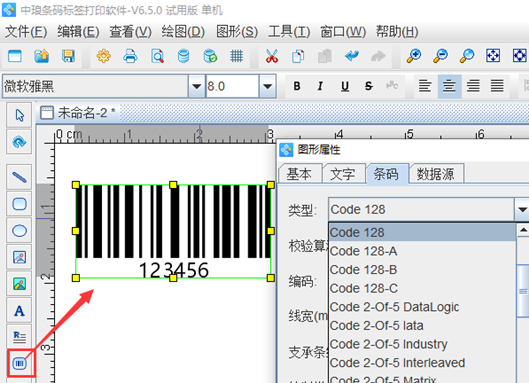Select the rich text tool
This screenshot has height=383, width=529.
[19, 337]
